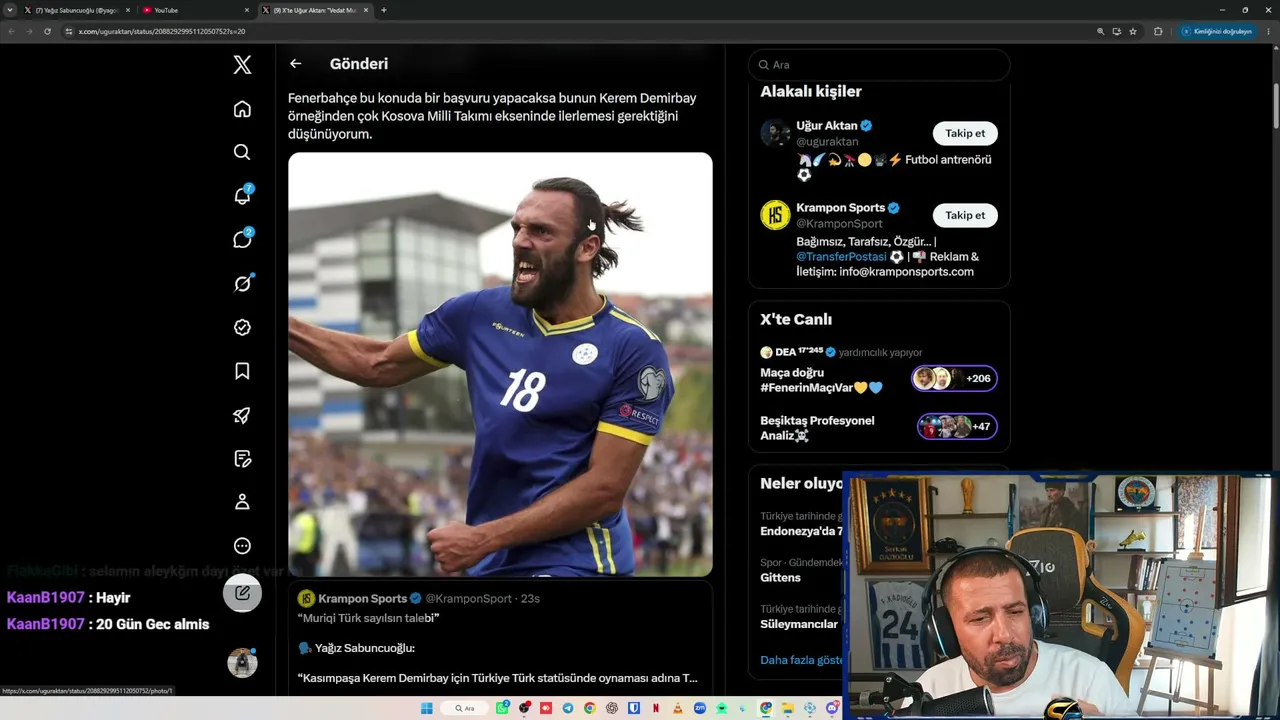Image resolution: width=1280 pixels, height=720 pixels.
Task: Open the Uğur Aktan profile name link
Action: pyautogui.click(x=827, y=126)
